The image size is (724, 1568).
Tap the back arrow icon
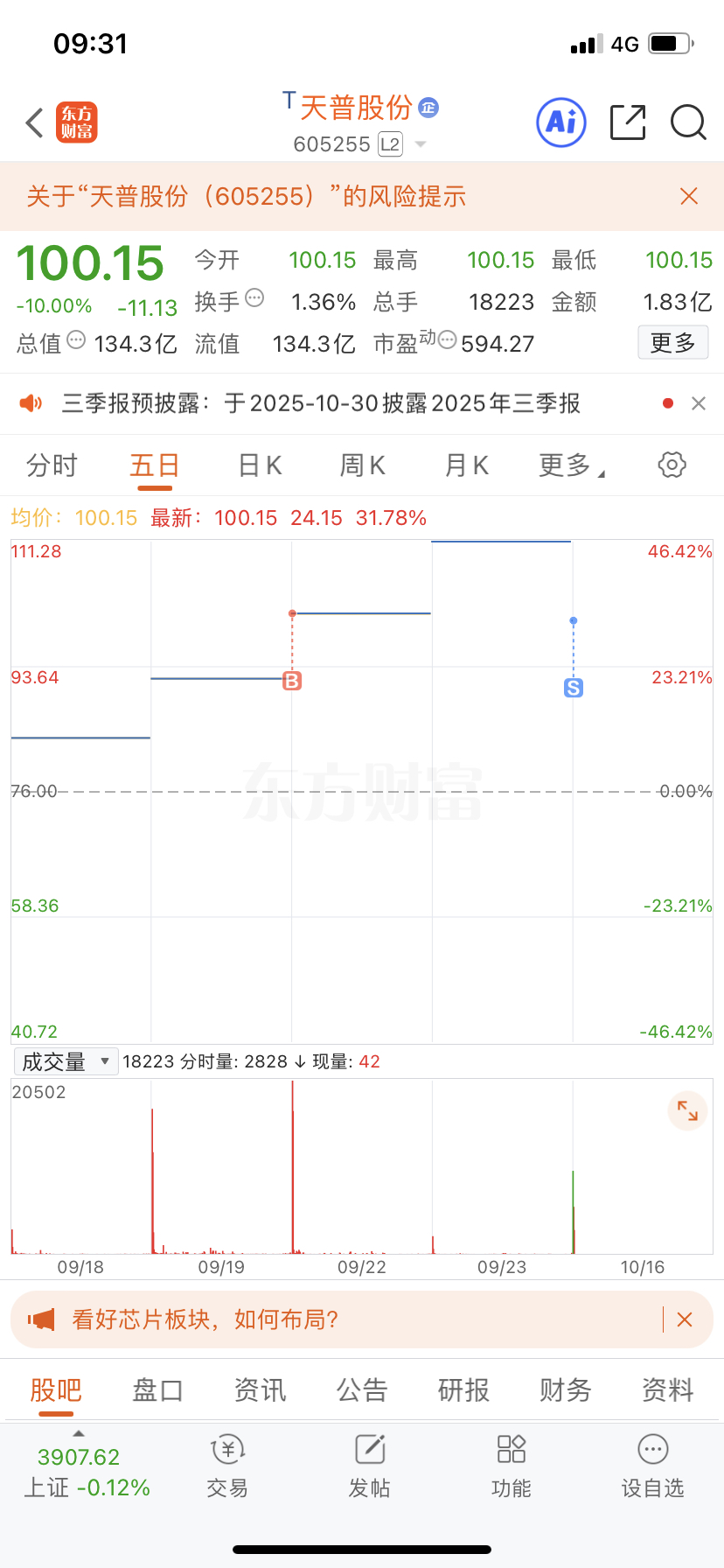(x=35, y=123)
